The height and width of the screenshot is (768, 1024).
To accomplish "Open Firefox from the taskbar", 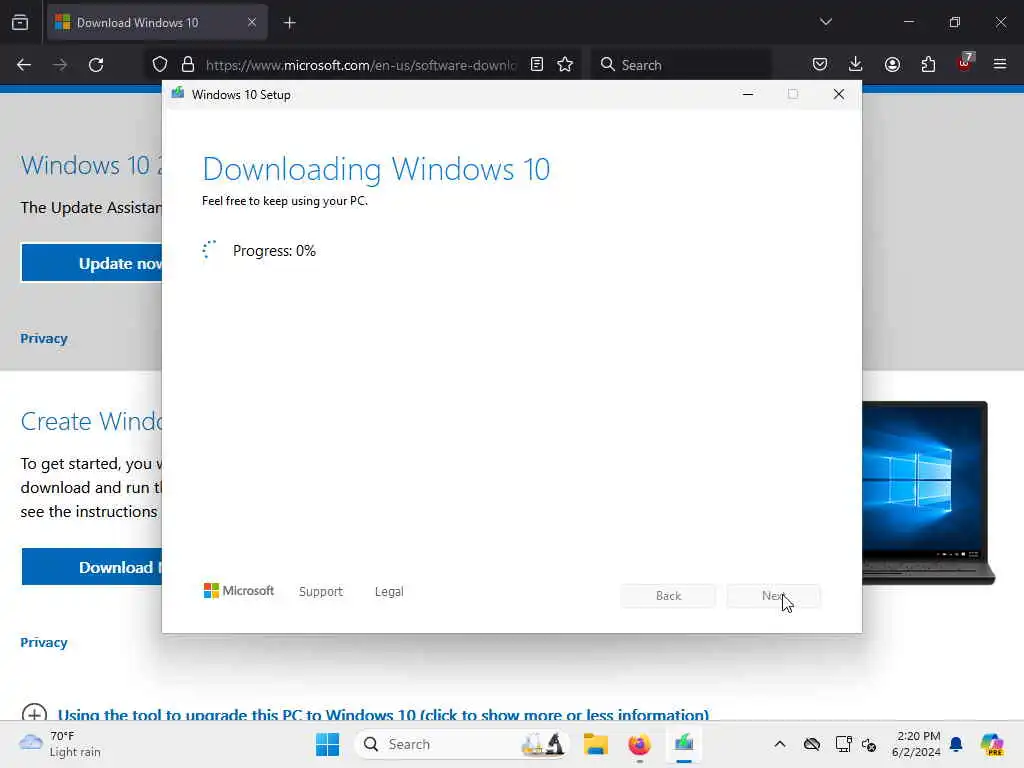I will [639, 744].
